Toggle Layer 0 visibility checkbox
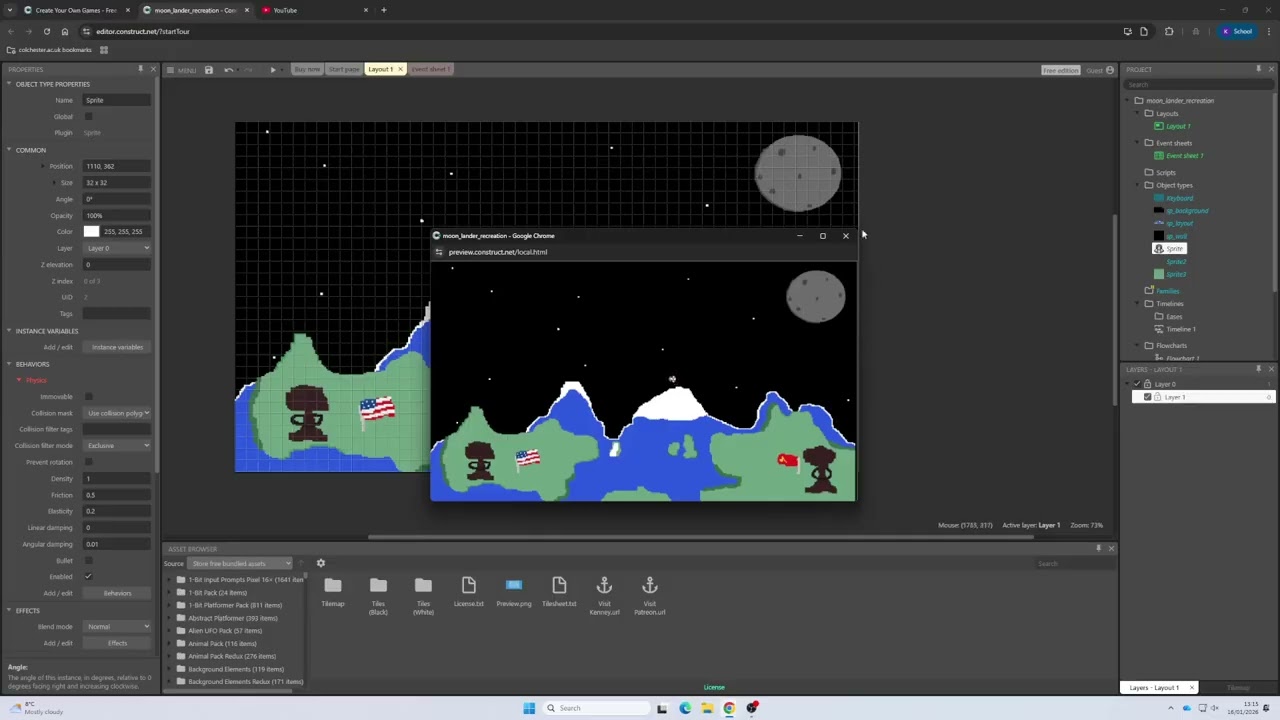1280x720 pixels. pyautogui.click(x=1137, y=384)
